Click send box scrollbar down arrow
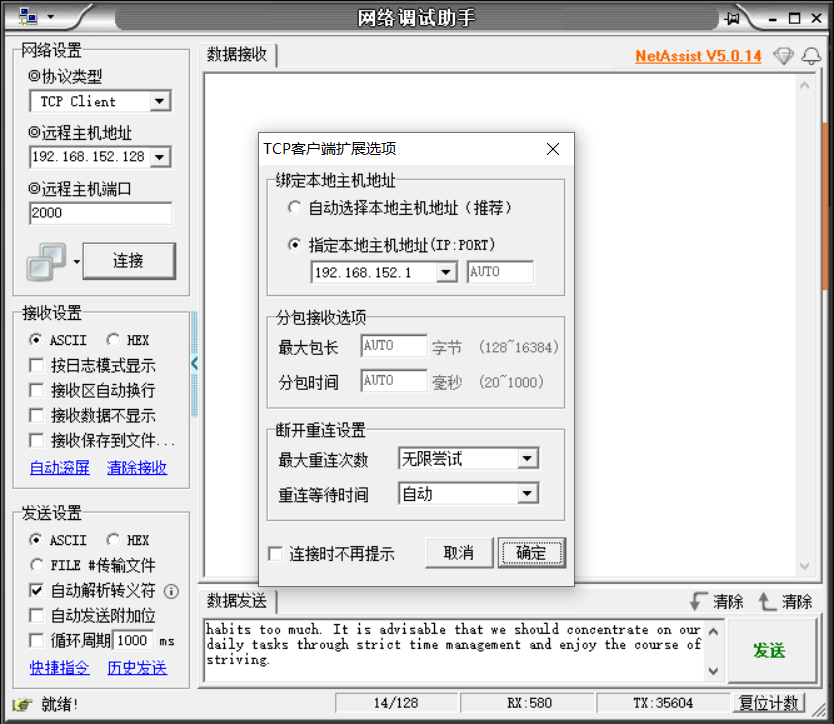 tap(714, 671)
